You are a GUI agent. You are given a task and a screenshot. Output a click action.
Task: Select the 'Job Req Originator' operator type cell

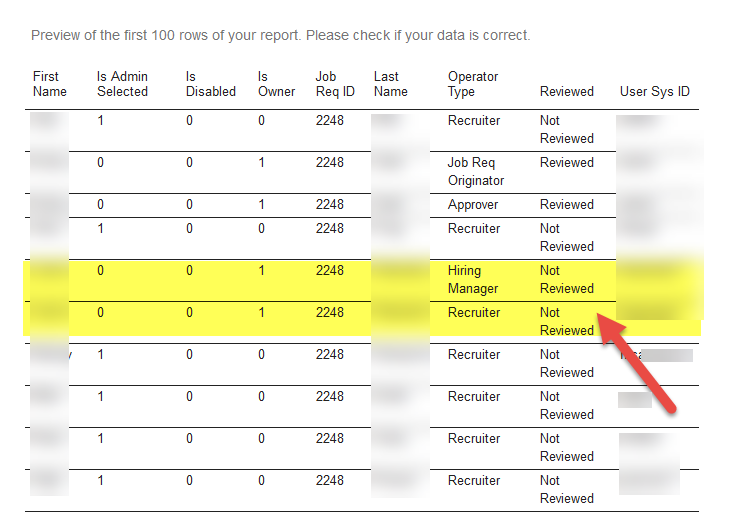[x=476, y=171]
